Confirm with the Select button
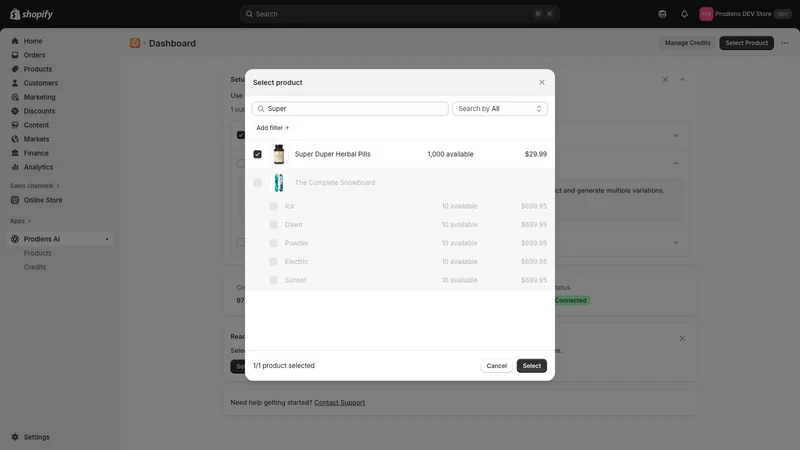The image size is (800, 450). [x=532, y=366]
